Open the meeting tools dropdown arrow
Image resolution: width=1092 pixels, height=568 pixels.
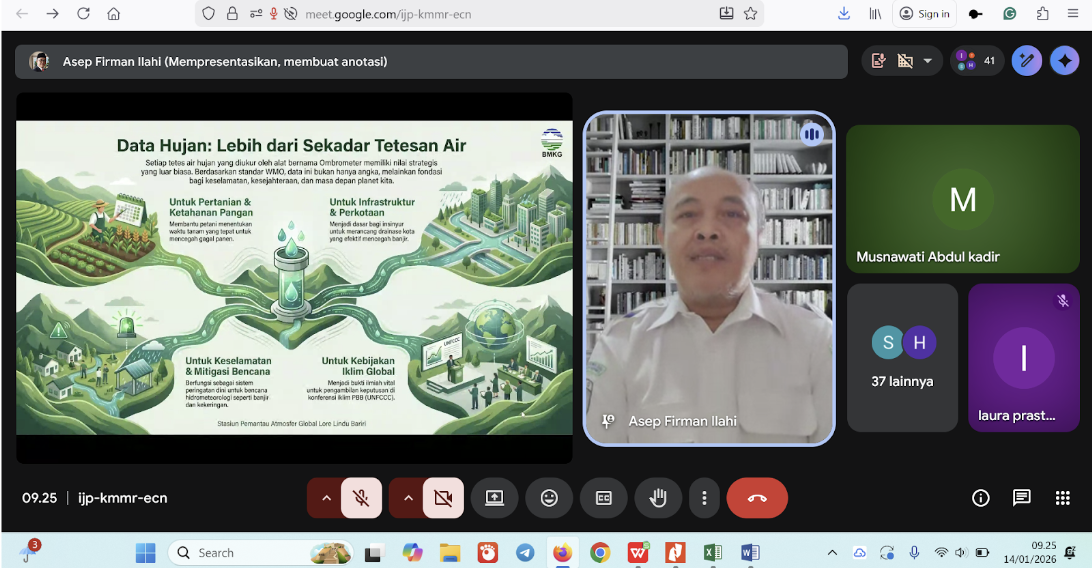pos(927,61)
